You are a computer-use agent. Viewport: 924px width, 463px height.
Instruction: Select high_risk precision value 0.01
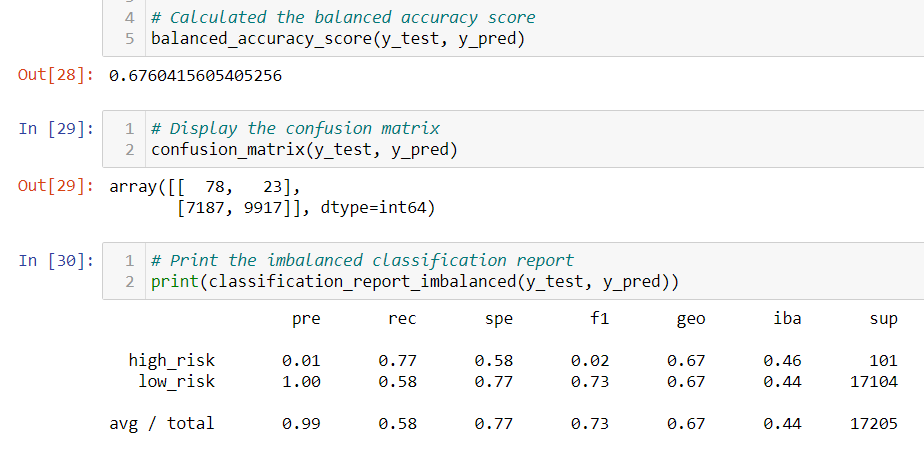(x=301, y=361)
